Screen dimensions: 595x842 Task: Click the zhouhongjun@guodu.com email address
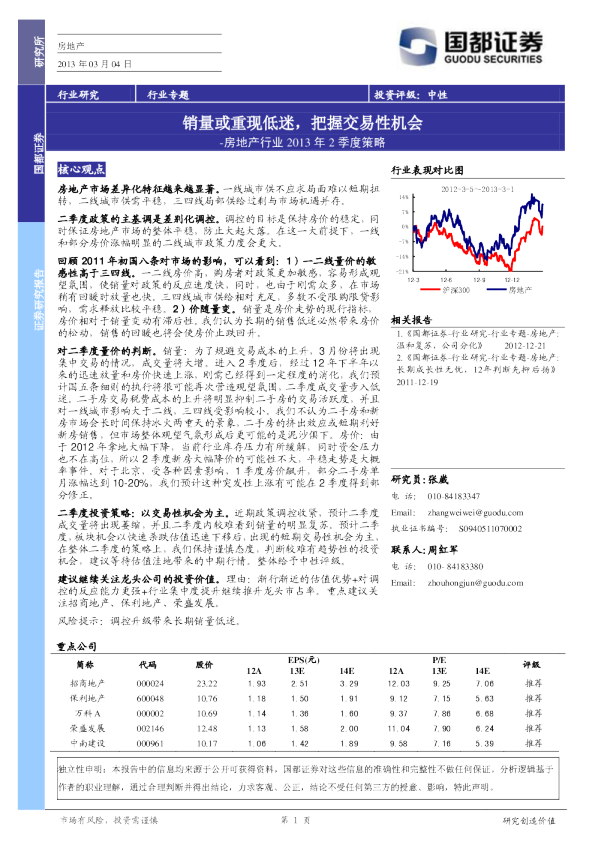(475, 583)
